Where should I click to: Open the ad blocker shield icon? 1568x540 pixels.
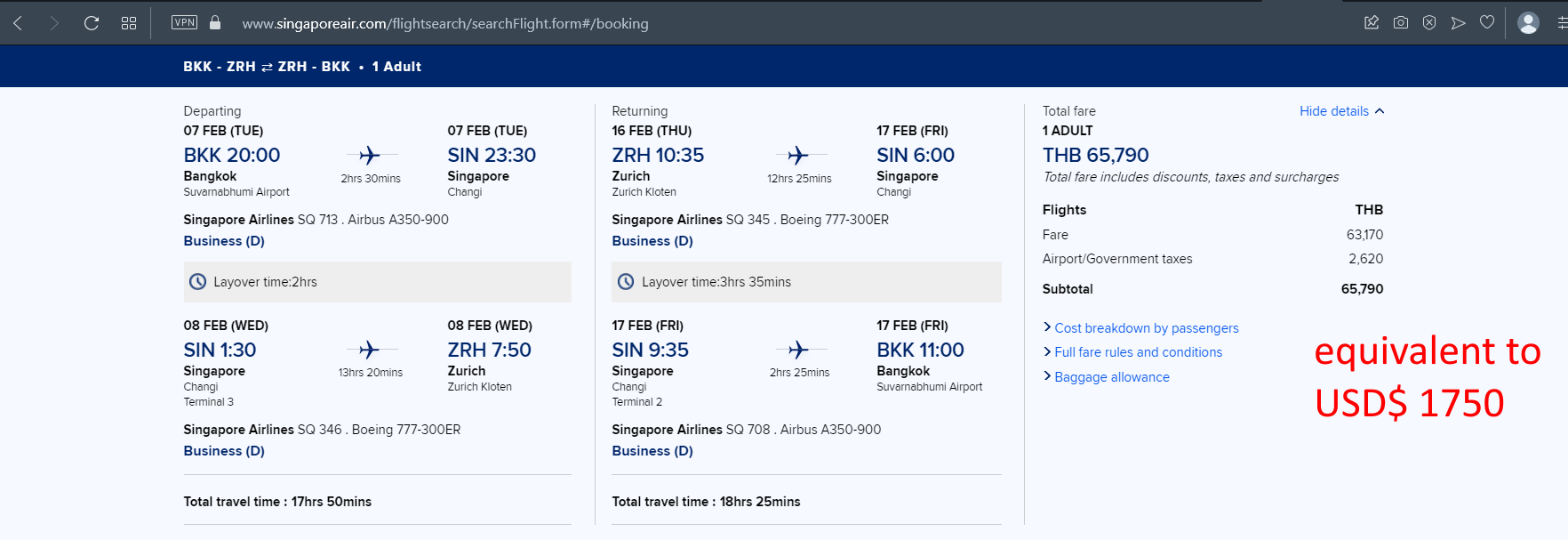(1429, 22)
